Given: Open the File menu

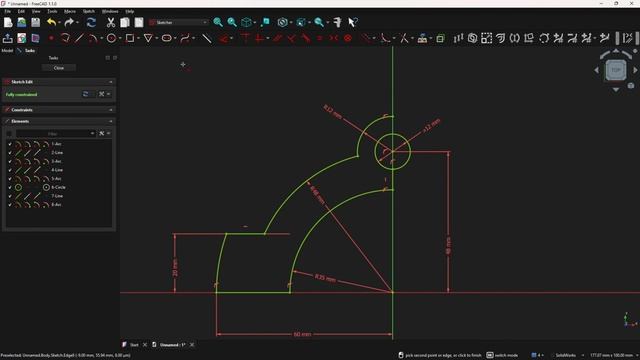Looking at the screenshot, I should point(7,11).
